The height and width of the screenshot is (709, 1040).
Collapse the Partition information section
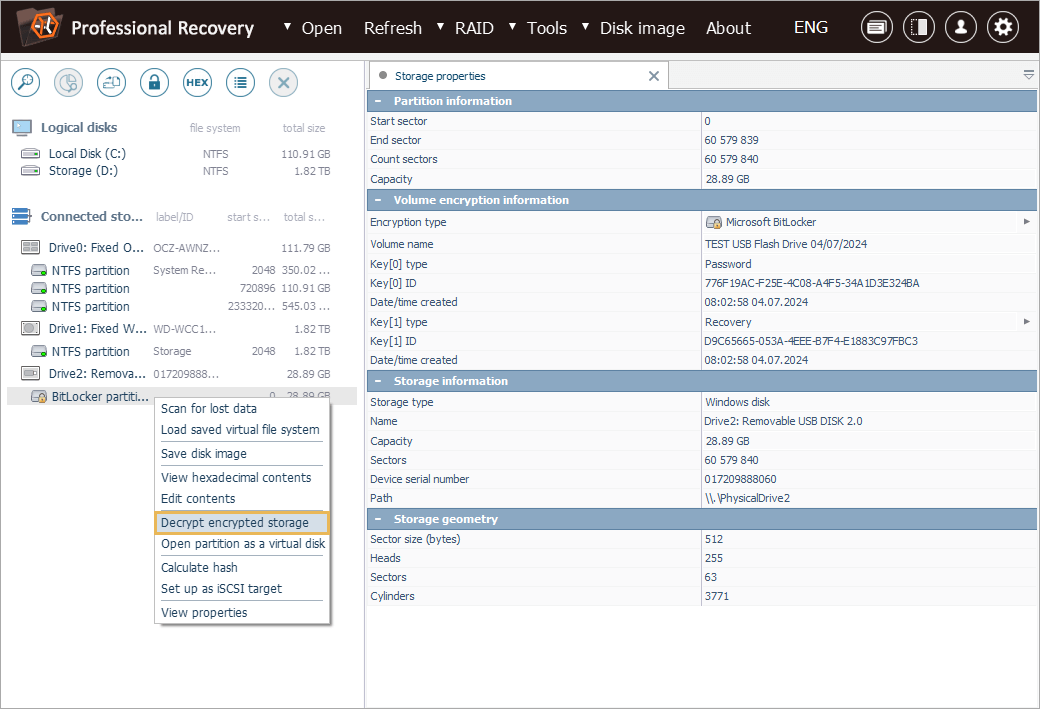[x=378, y=101]
